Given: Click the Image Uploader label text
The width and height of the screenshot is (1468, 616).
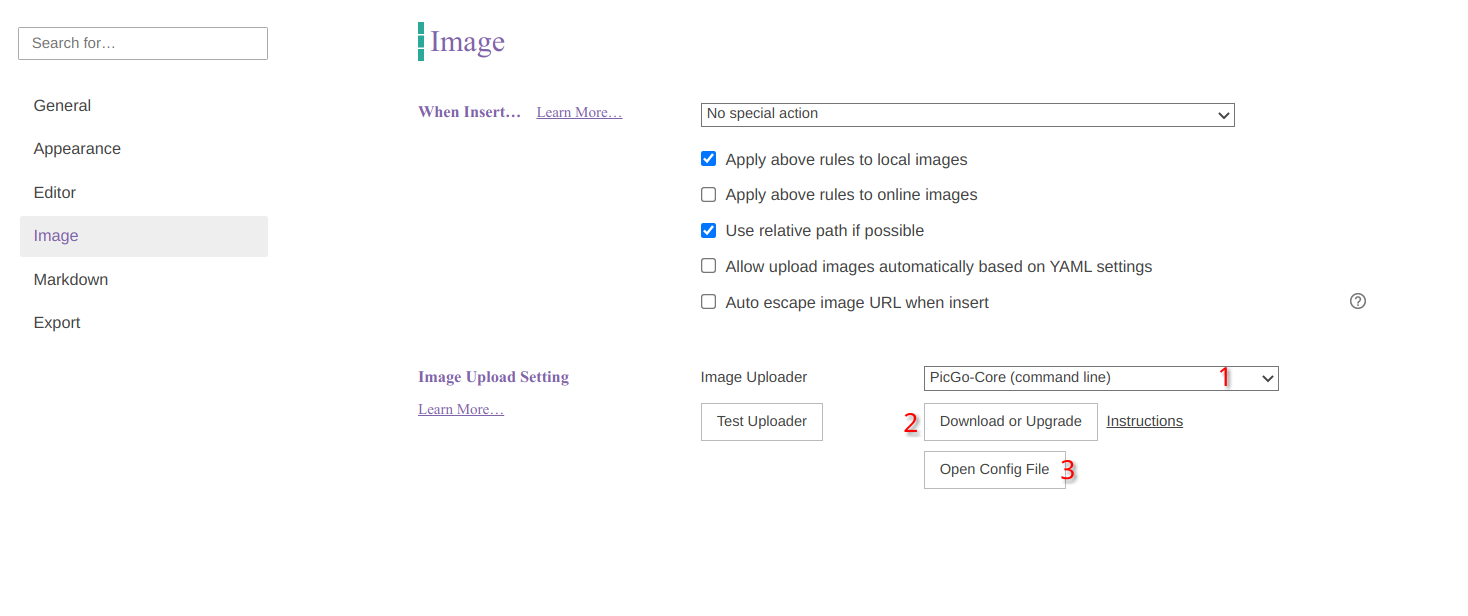Looking at the screenshot, I should click(x=754, y=377).
